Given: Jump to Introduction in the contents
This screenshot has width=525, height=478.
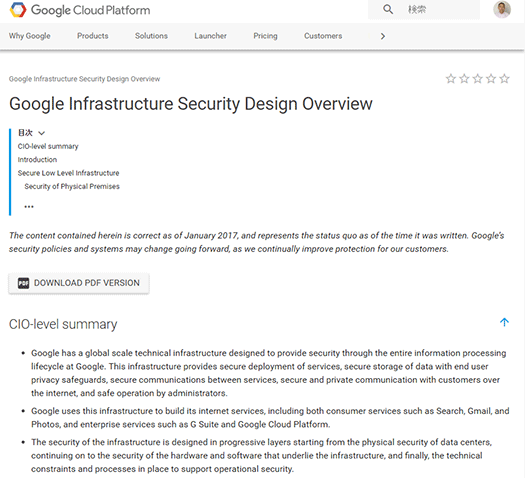Looking at the screenshot, I should click(37, 160).
